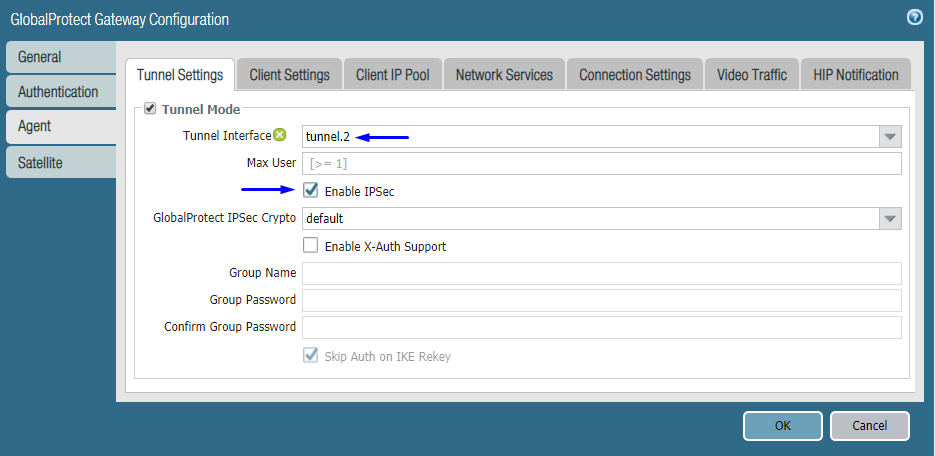Image resolution: width=935 pixels, height=456 pixels.
Task: Select the Connection Settings tab
Action: click(635, 75)
